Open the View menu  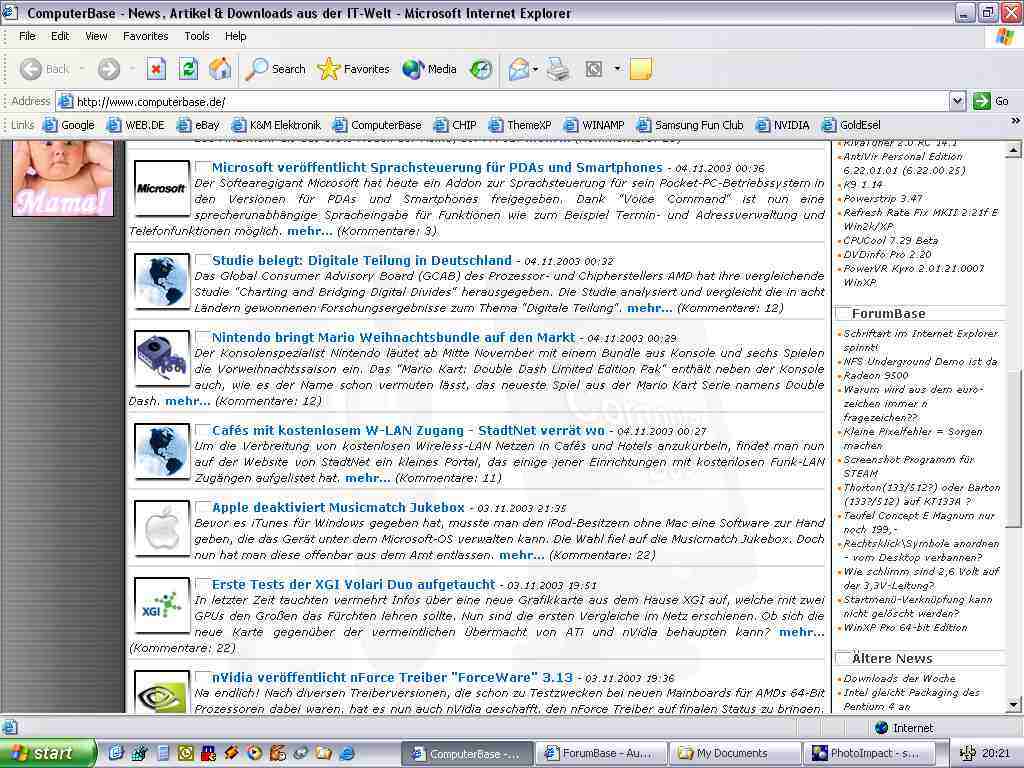point(96,36)
